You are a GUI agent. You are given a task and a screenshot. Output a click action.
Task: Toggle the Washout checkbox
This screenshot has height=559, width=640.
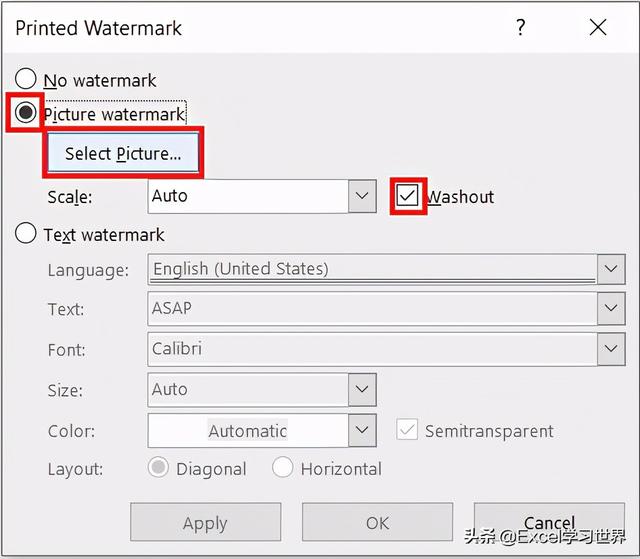click(x=408, y=196)
